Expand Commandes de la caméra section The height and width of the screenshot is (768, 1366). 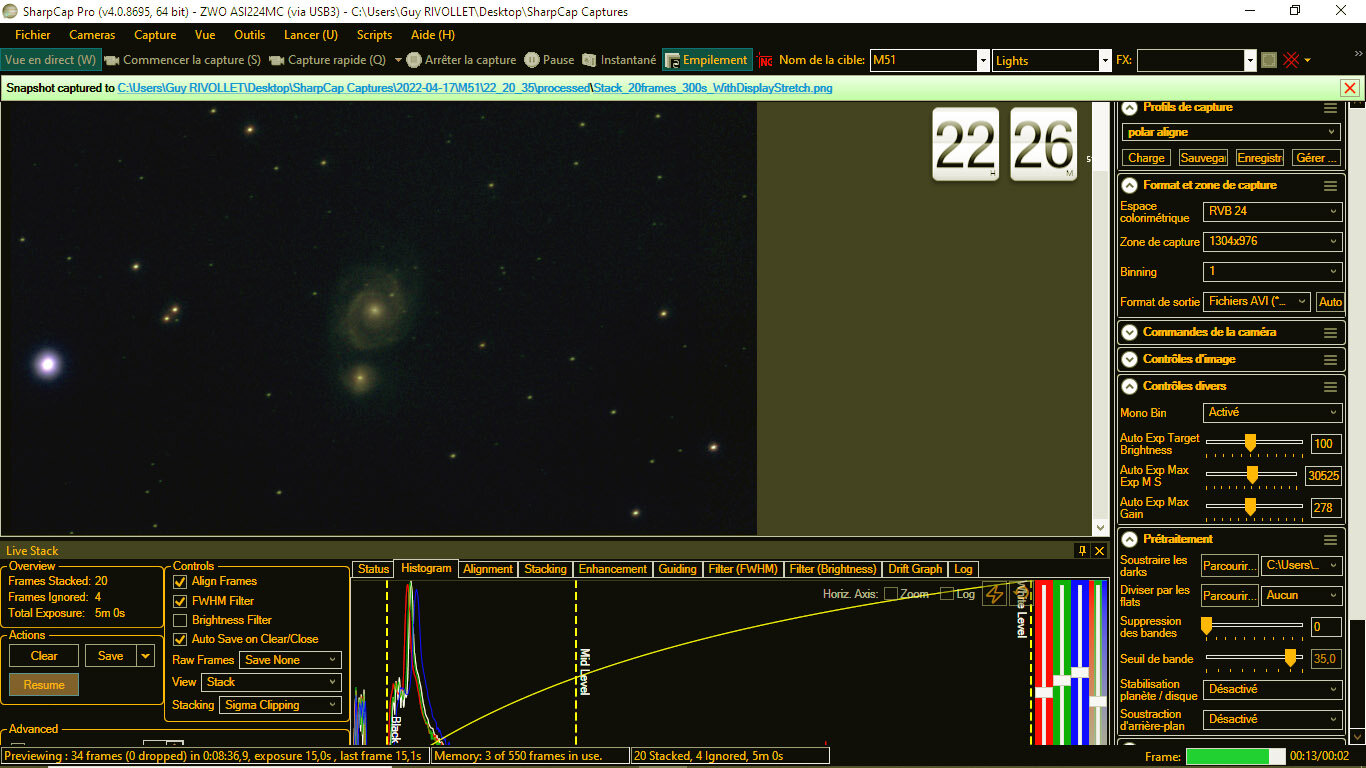(1130, 332)
